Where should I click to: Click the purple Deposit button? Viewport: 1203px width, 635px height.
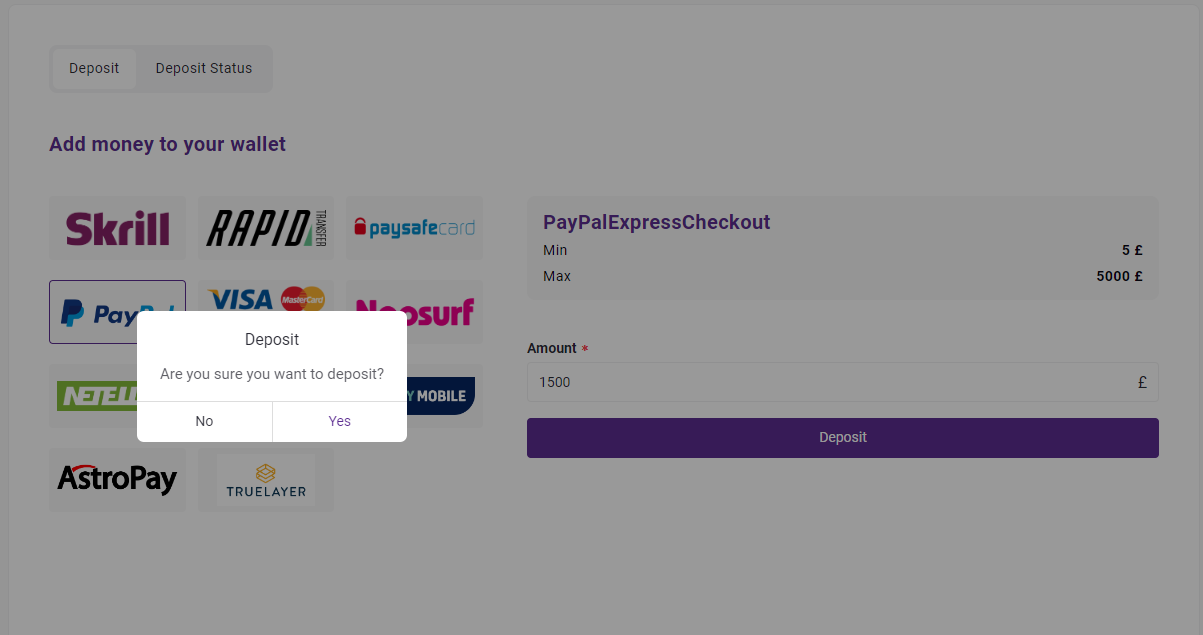coord(843,438)
